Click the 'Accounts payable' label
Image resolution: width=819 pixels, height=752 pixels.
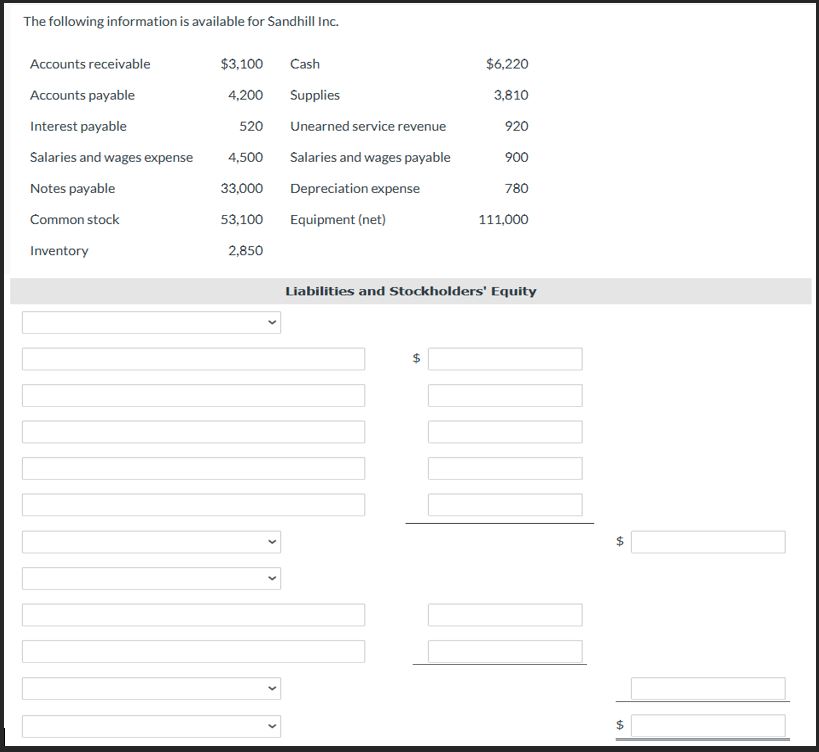click(x=82, y=96)
